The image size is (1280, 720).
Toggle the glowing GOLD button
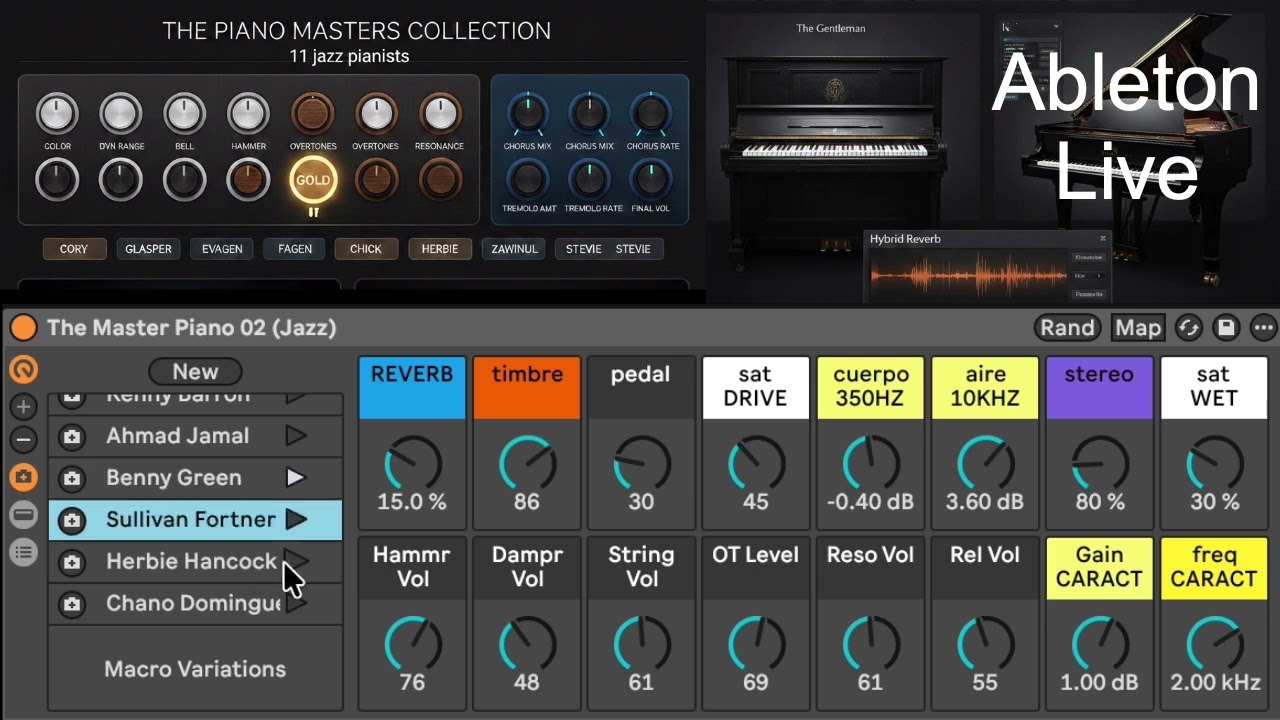click(313, 181)
